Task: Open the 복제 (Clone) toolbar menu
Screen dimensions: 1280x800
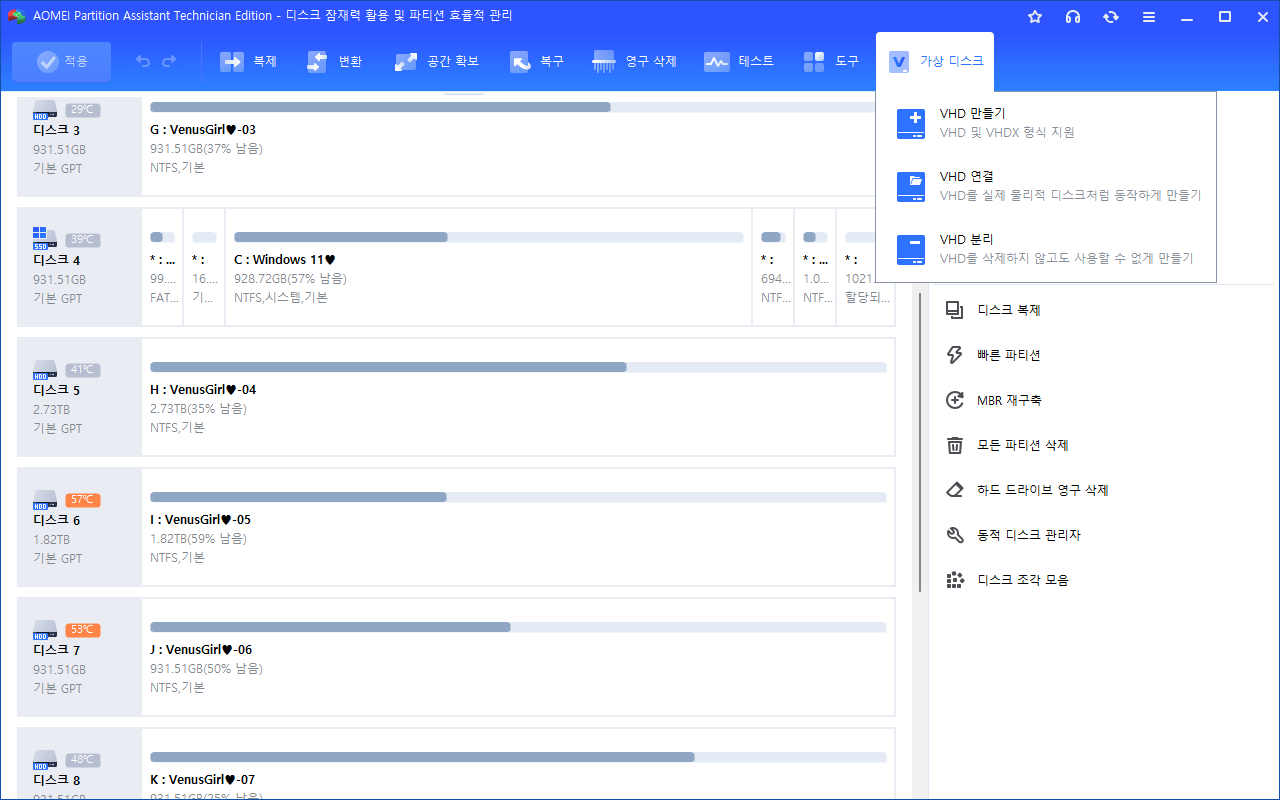Action: [249, 62]
